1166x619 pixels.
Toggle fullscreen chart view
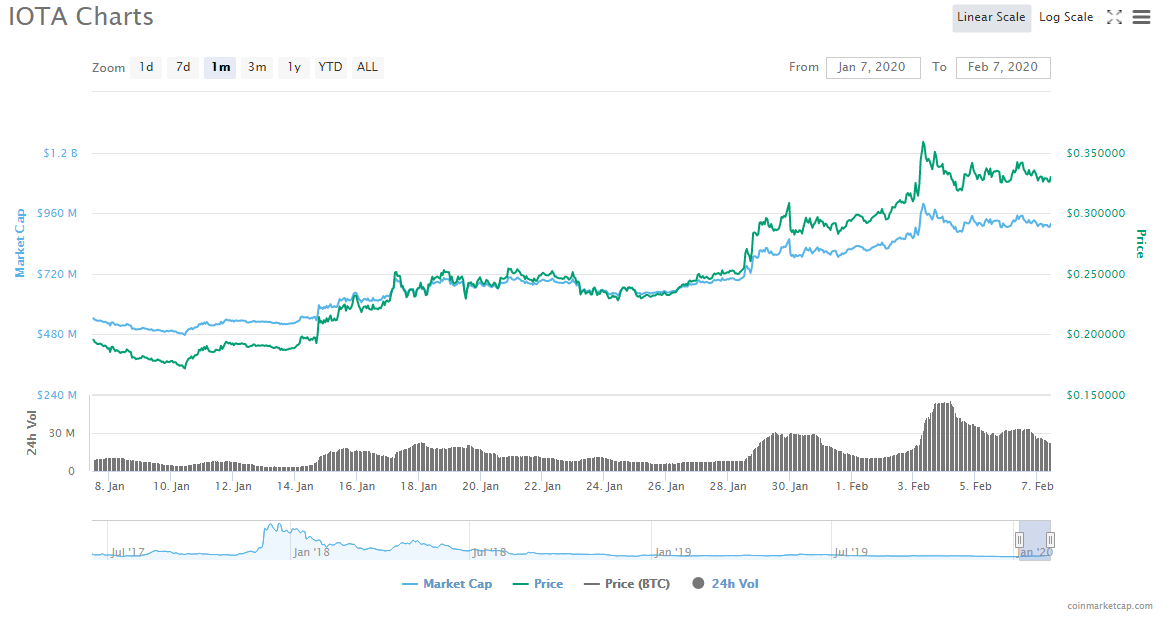1114,17
